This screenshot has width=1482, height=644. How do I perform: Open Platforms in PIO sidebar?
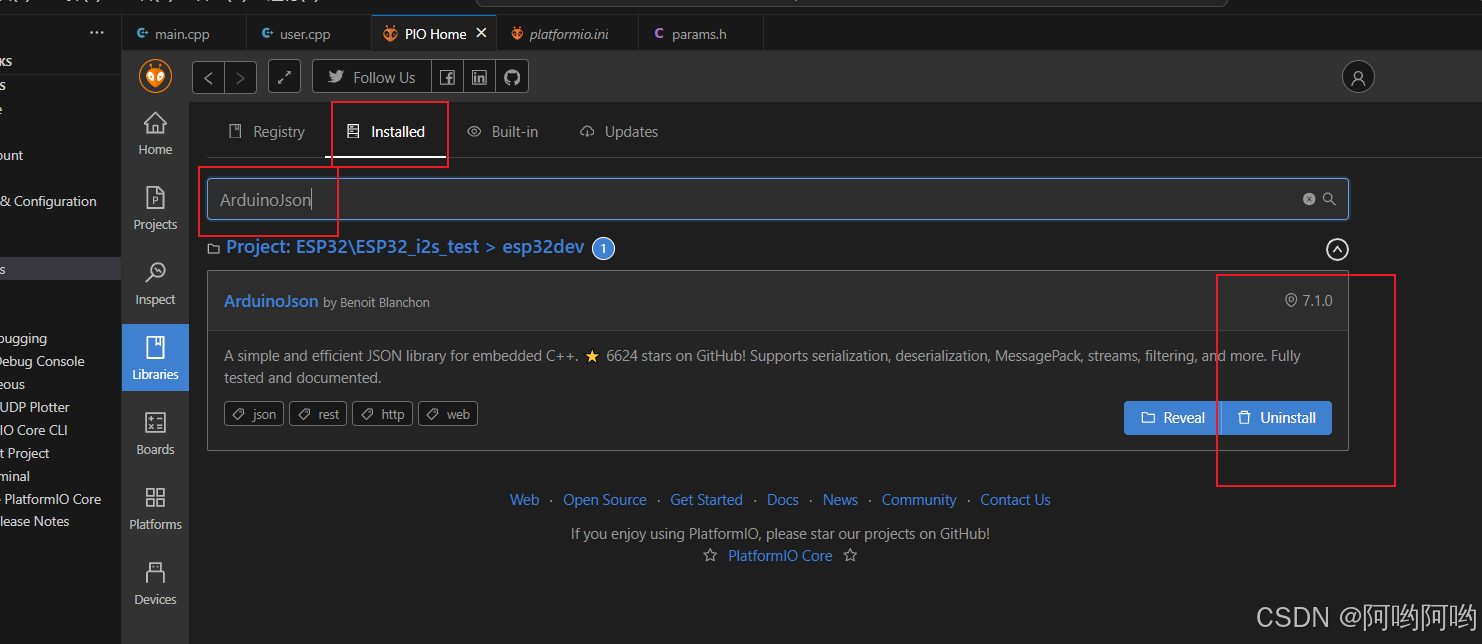coord(155,509)
